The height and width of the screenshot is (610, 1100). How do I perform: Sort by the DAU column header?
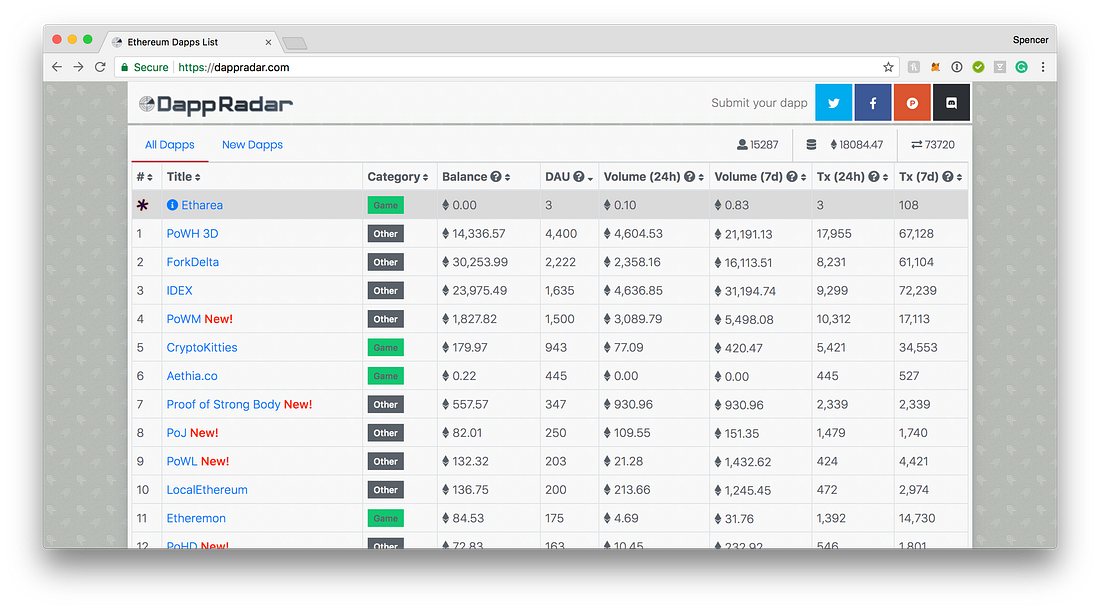(x=568, y=177)
